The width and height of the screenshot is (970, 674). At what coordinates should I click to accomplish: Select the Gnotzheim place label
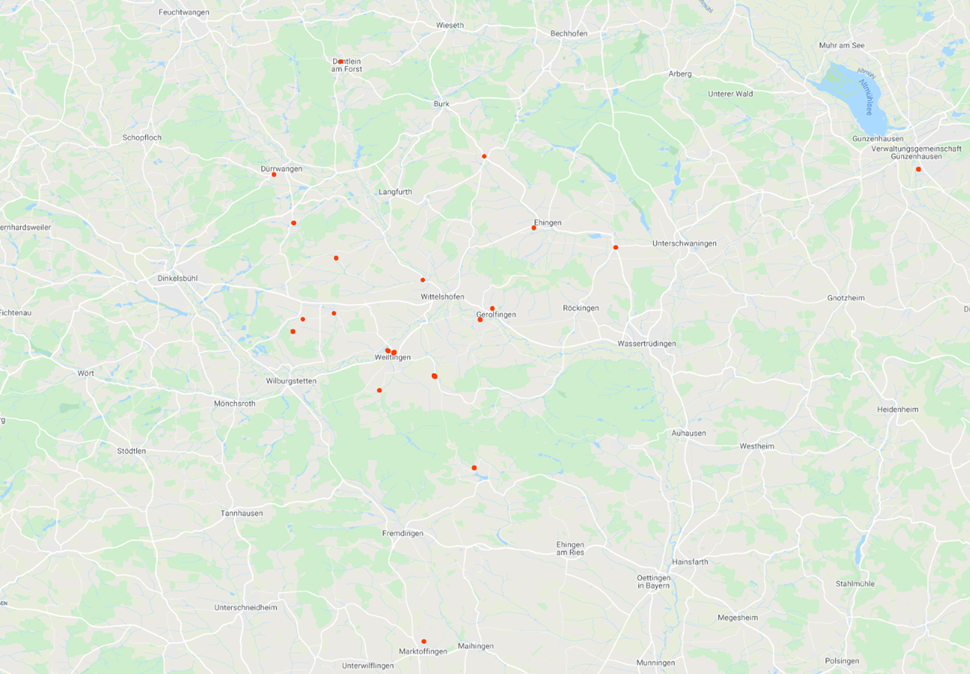[x=846, y=298]
